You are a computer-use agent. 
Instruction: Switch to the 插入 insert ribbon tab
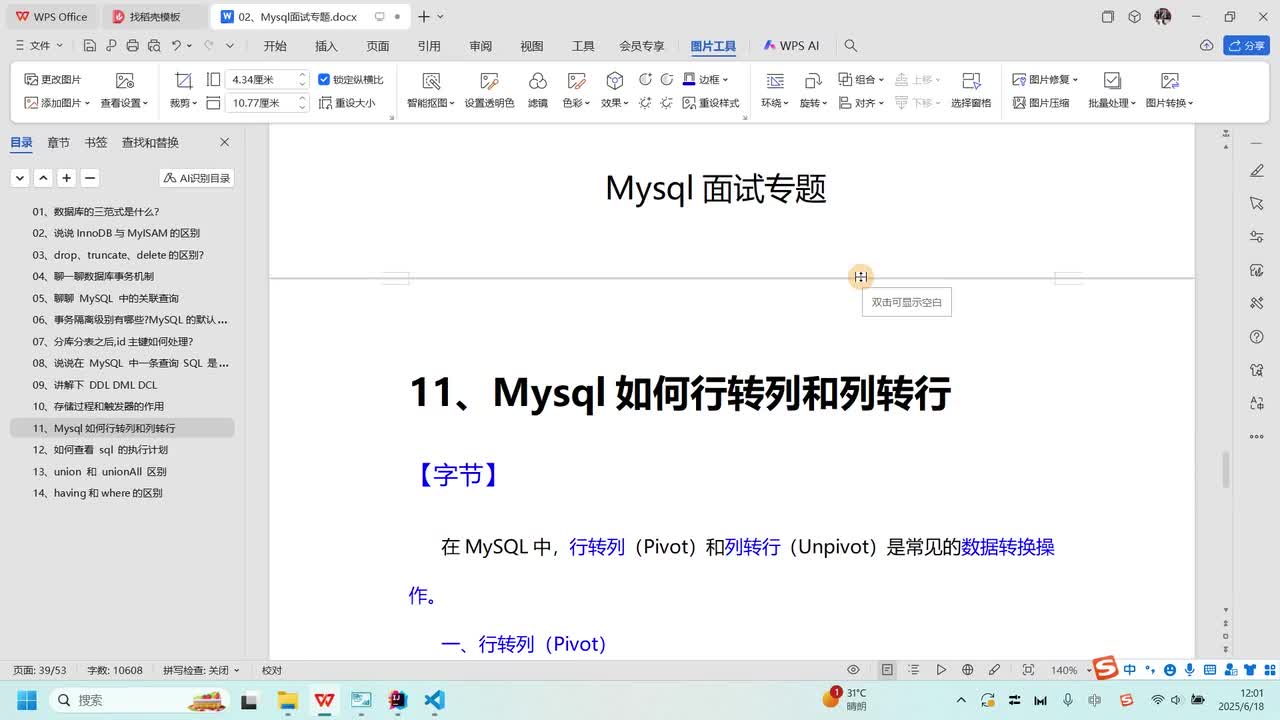pyautogui.click(x=326, y=46)
